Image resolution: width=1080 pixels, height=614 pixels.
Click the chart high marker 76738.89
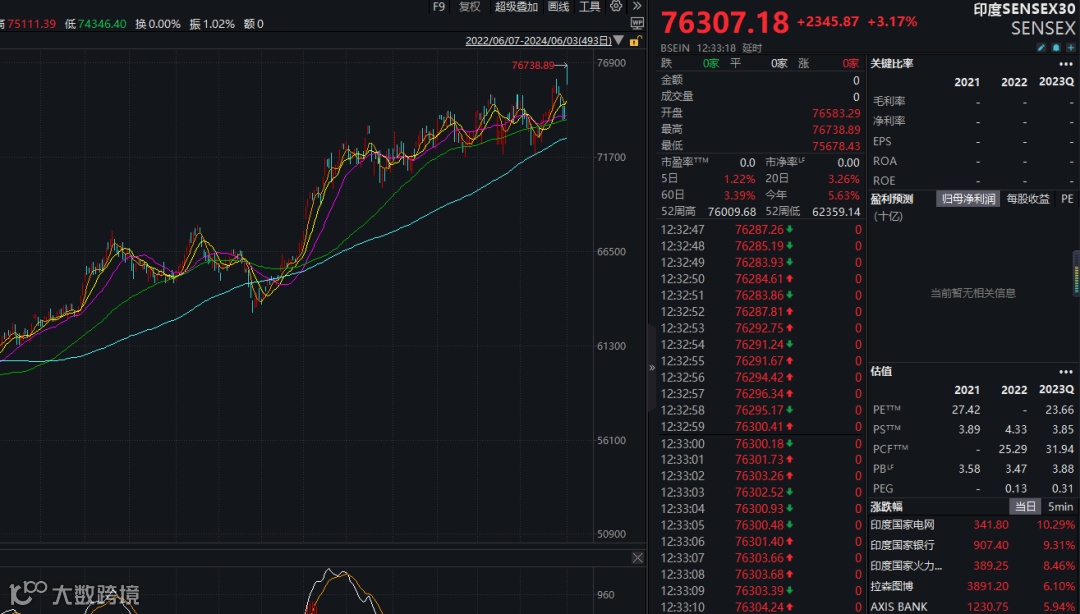coord(532,65)
